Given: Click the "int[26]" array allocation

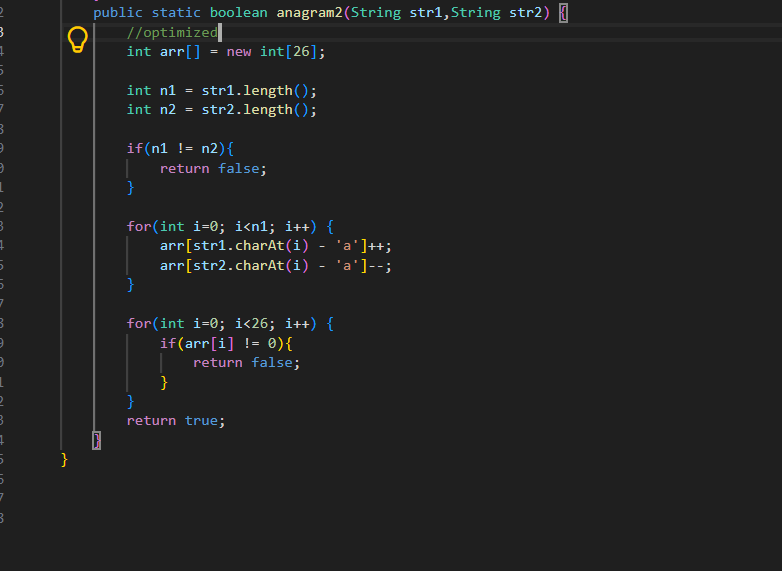Looking at the screenshot, I should click(x=288, y=52).
